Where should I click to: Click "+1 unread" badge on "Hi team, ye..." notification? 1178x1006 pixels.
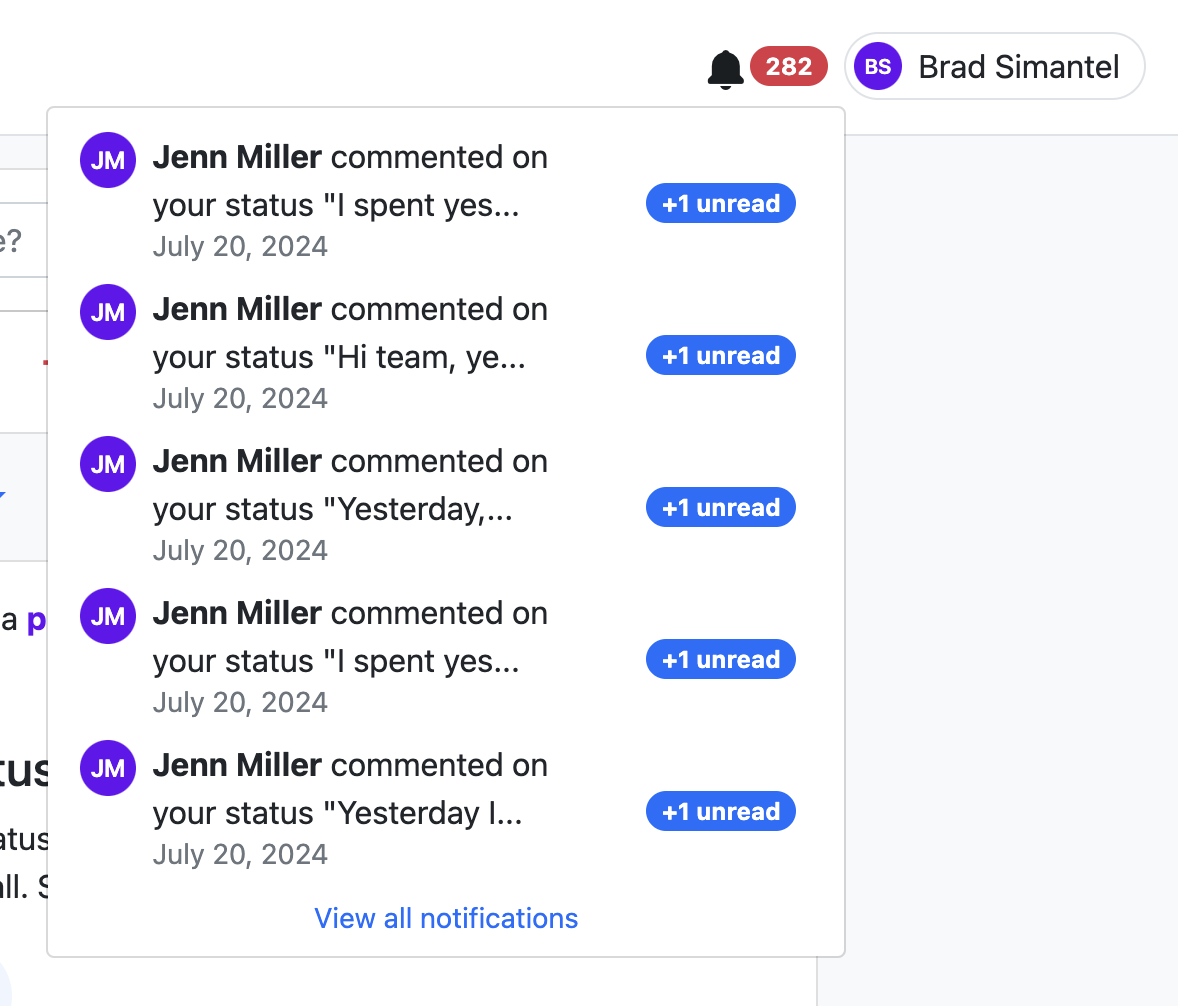[720, 356]
